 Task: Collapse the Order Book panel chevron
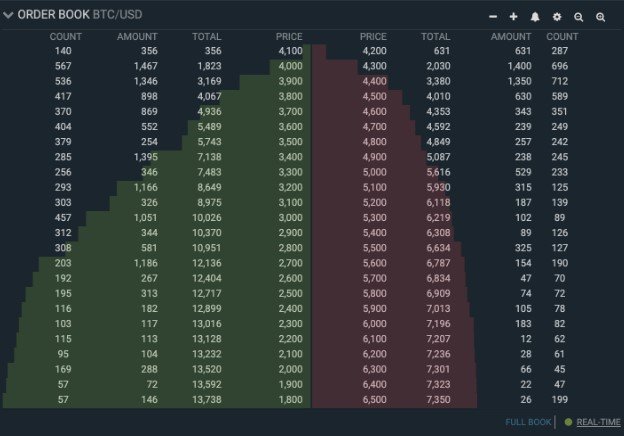[x=8, y=16]
